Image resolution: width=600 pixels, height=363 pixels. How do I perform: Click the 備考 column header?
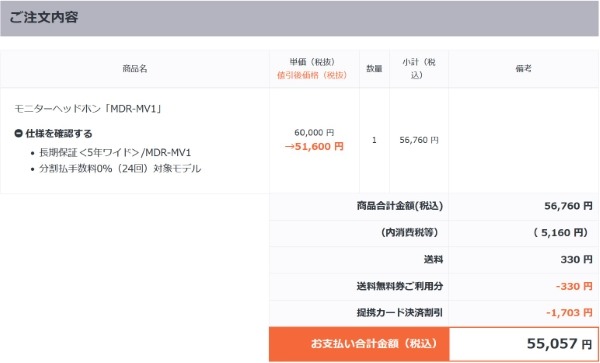pos(523,69)
